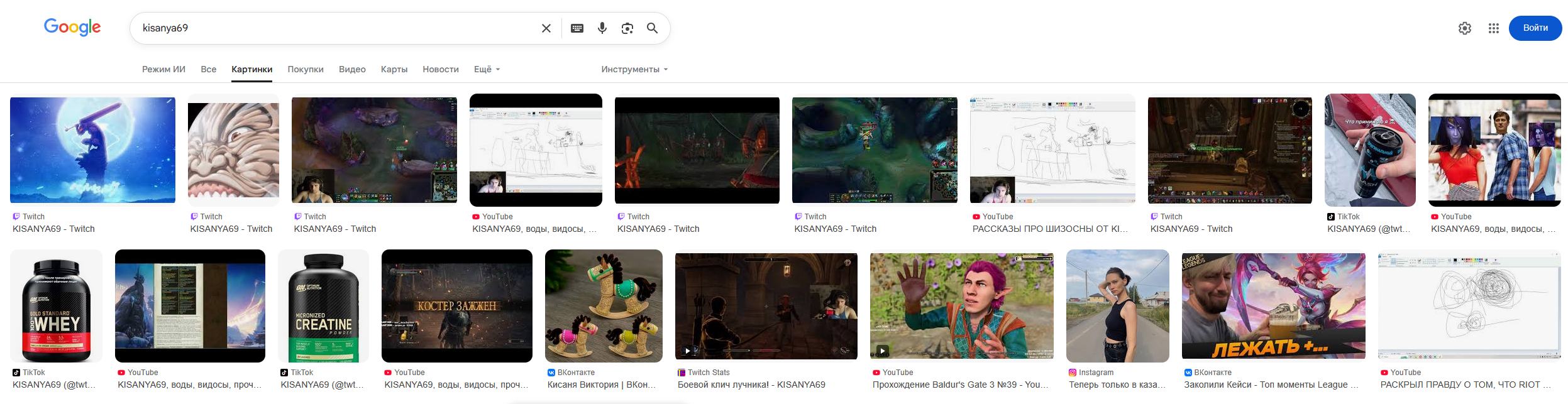Open the Micronized Creatine jar thumbnail
The width and height of the screenshot is (1568, 404).
point(323,306)
